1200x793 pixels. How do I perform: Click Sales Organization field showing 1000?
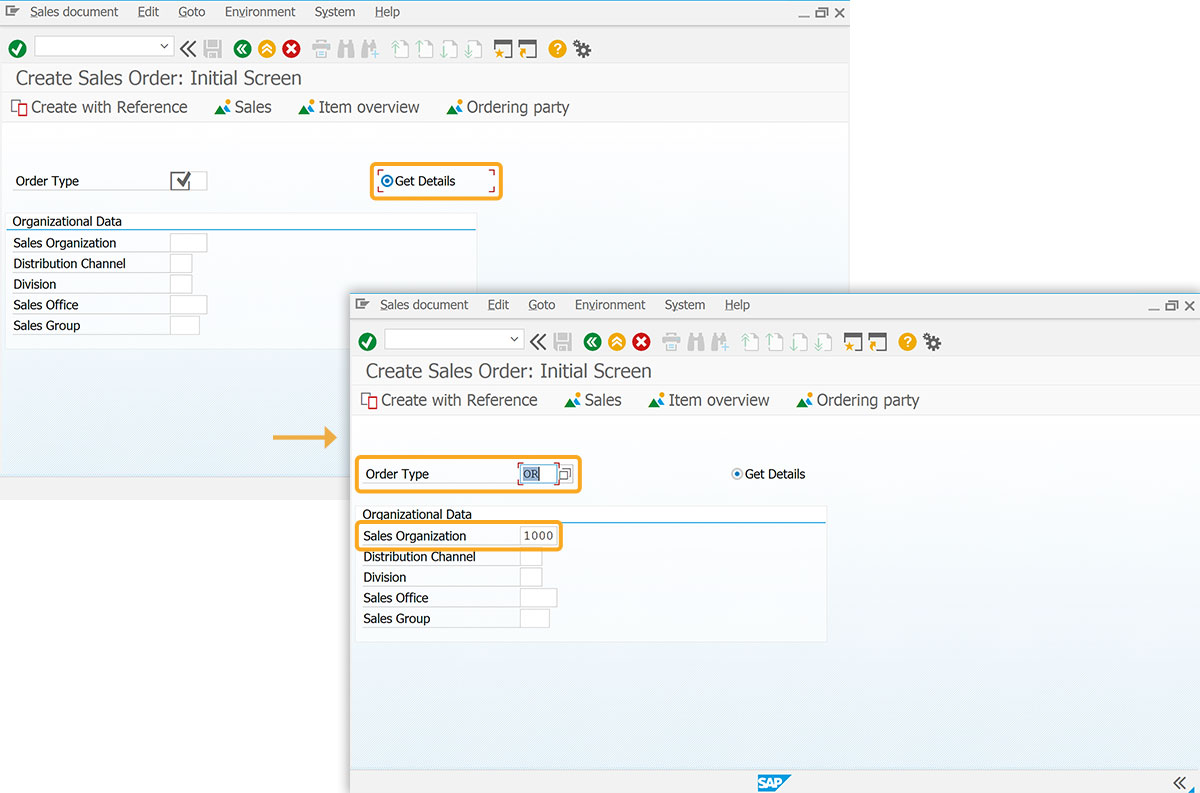coord(538,536)
